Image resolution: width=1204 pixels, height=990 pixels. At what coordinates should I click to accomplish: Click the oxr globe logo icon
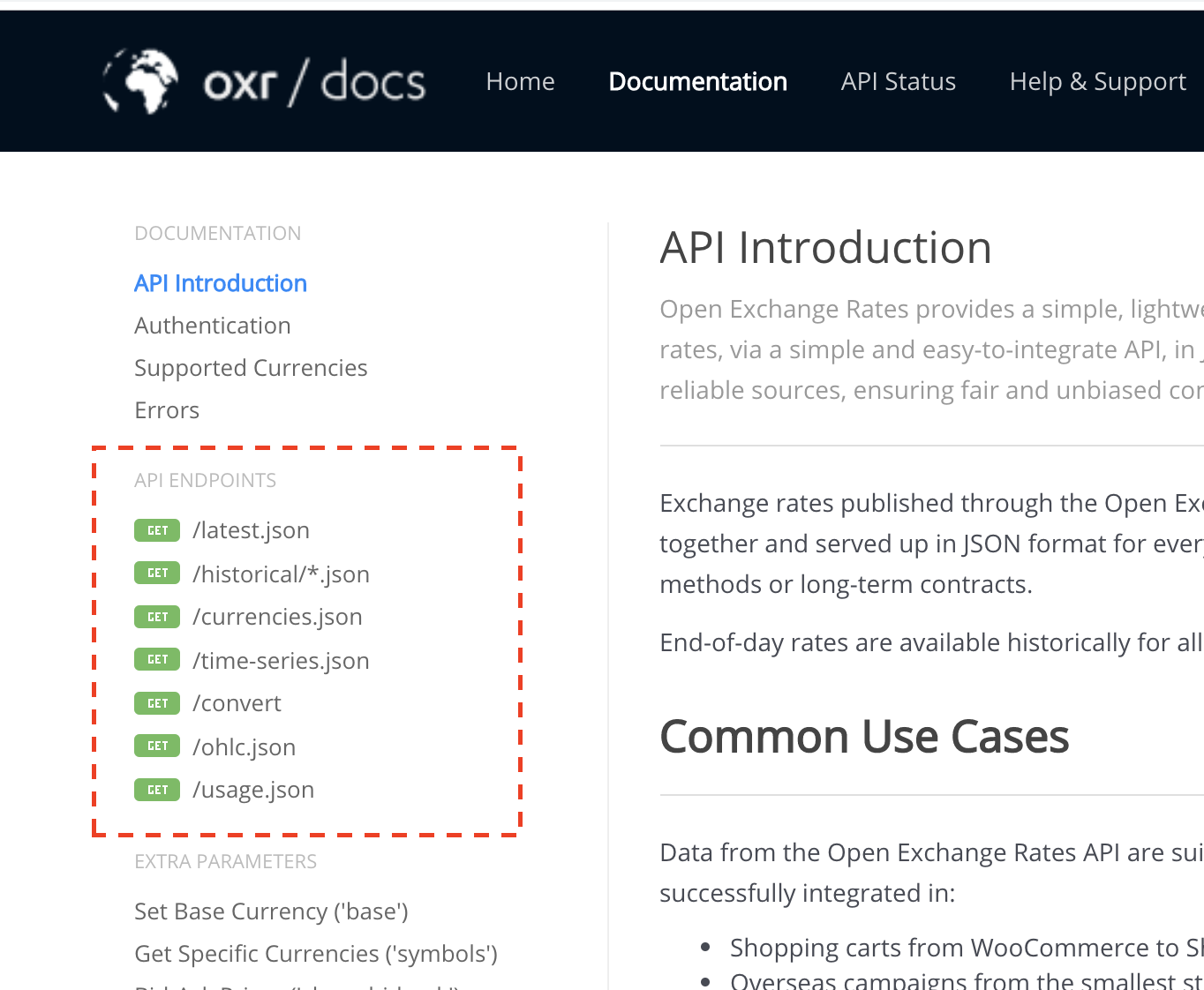(x=141, y=81)
